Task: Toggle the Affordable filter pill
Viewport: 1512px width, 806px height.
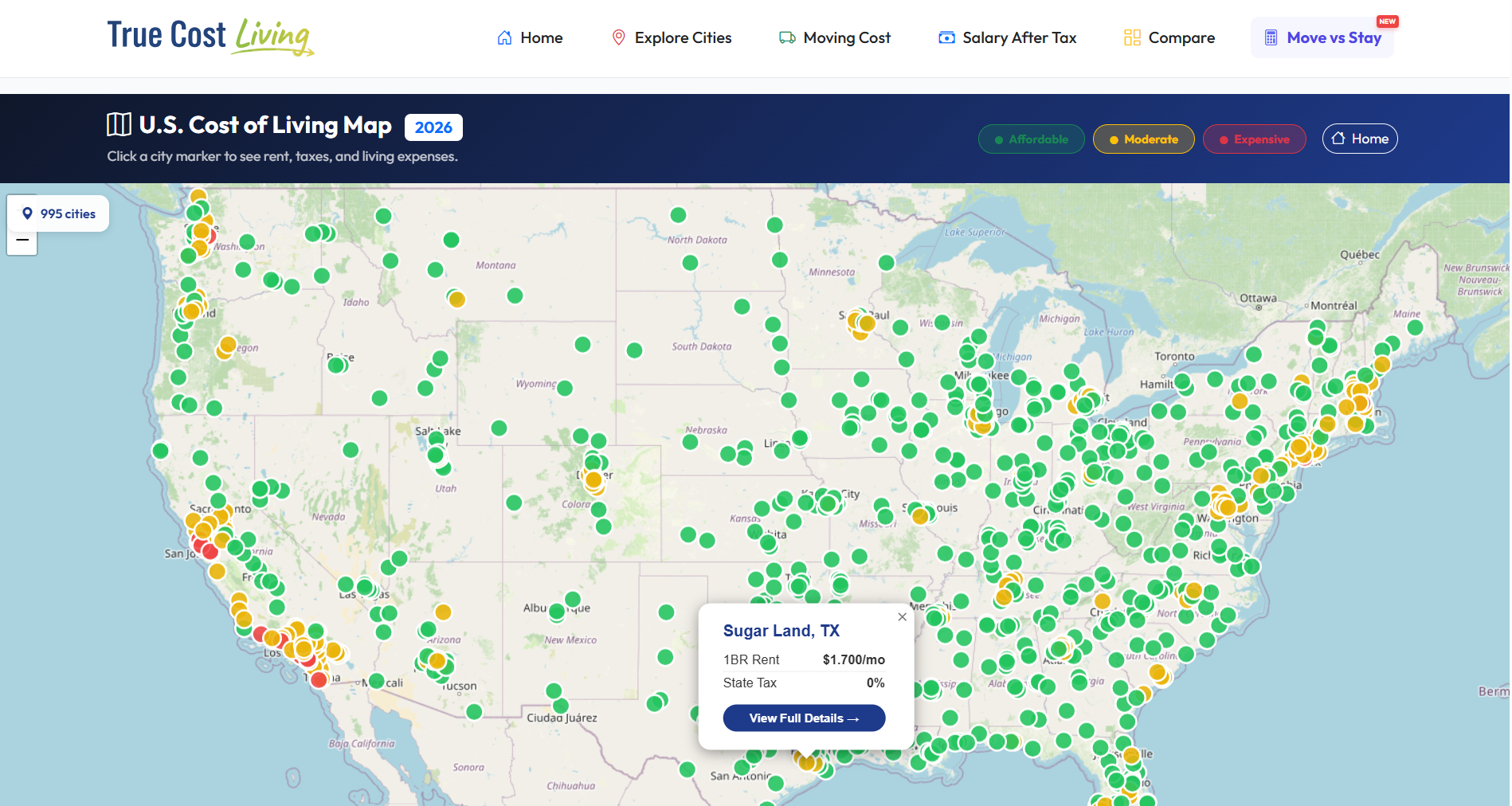Action: [x=1031, y=139]
